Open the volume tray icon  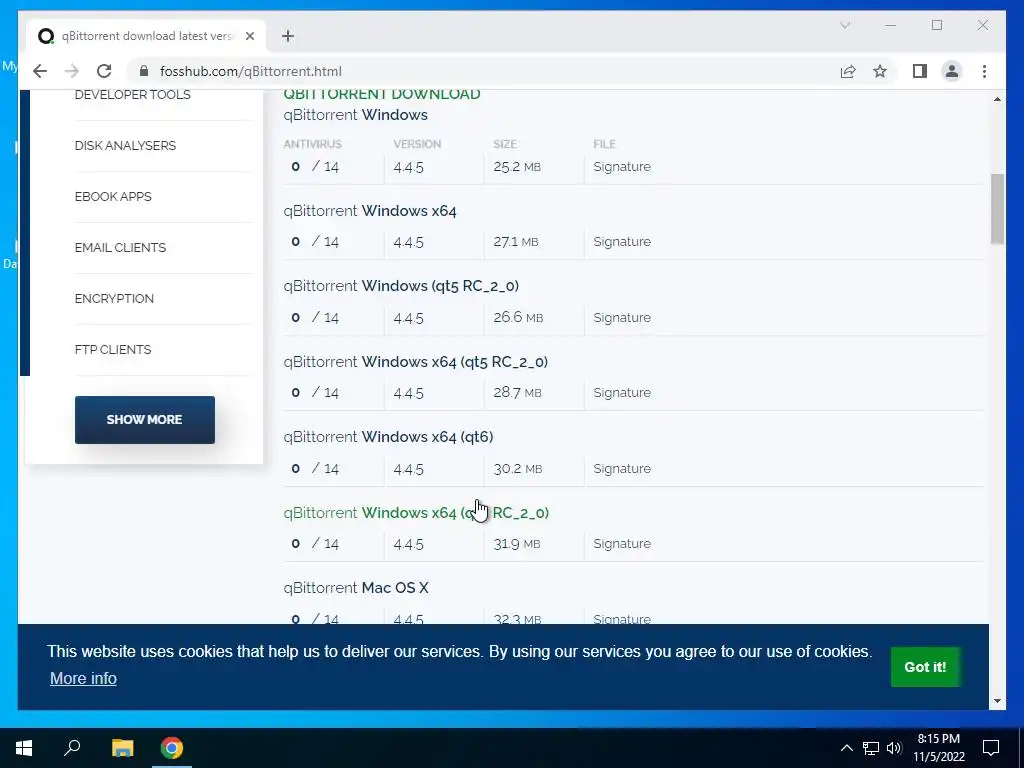pos(894,748)
